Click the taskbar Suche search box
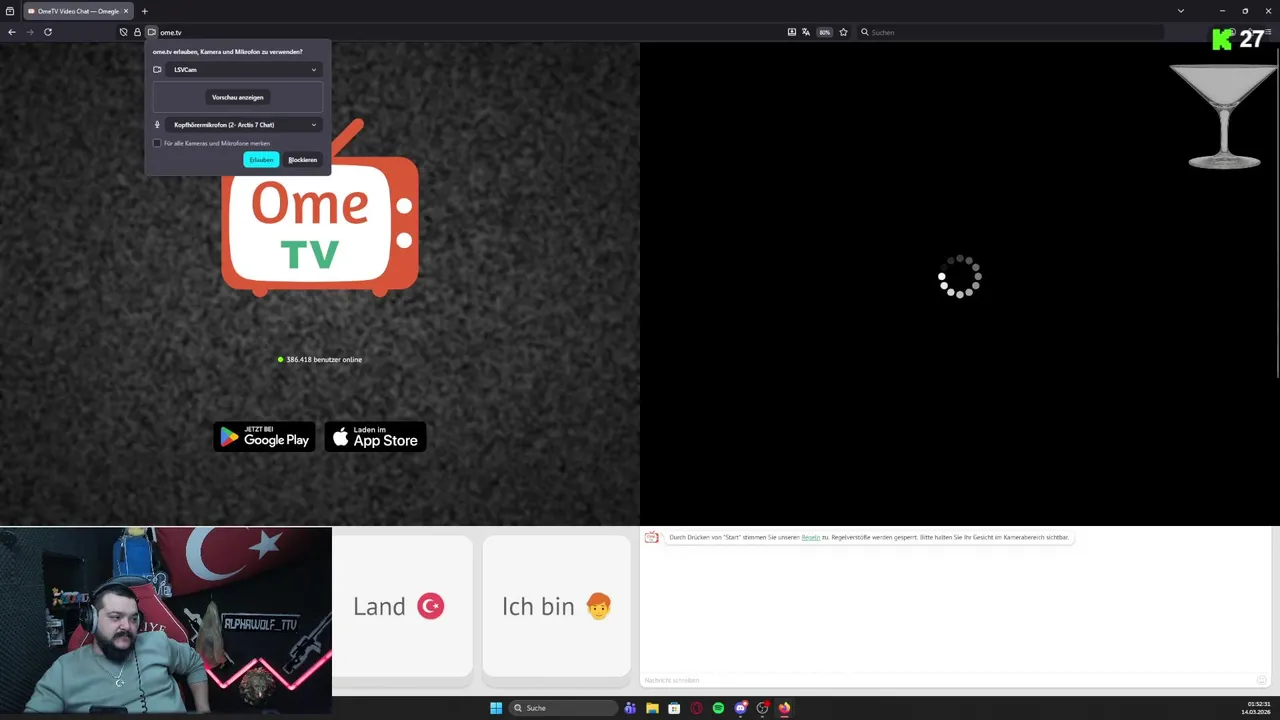Screen dimensions: 1280x720 563,708
